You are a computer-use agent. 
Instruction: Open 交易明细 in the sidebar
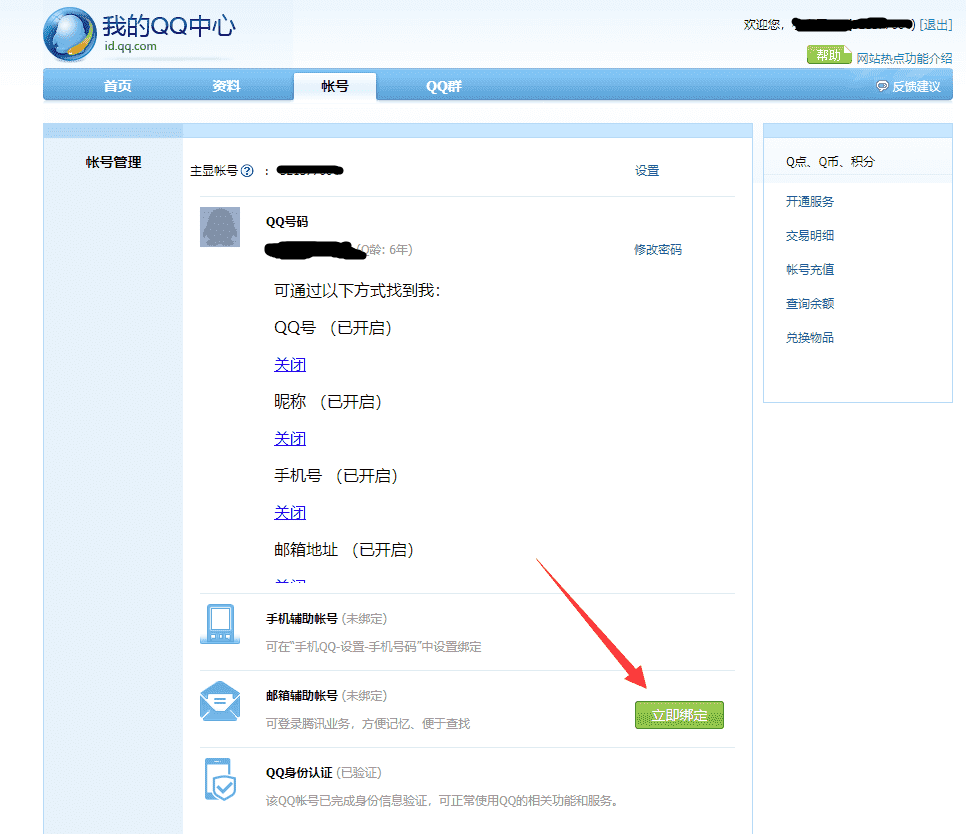point(810,235)
